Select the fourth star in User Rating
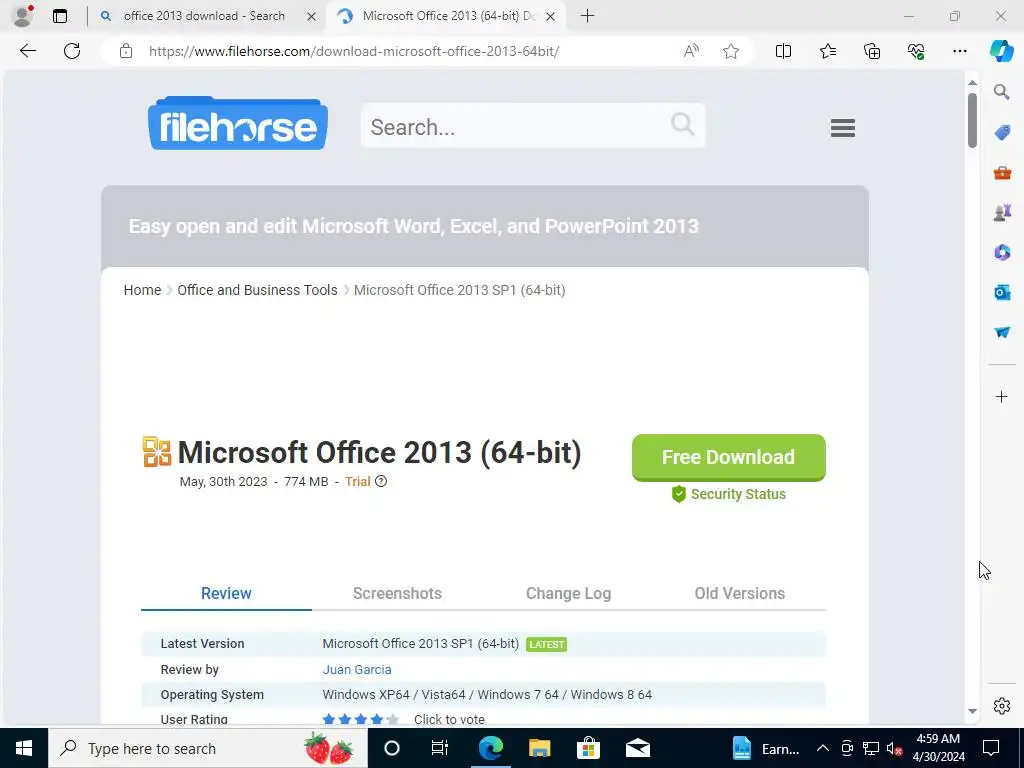The width and height of the screenshot is (1024, 768). (377, 719)
